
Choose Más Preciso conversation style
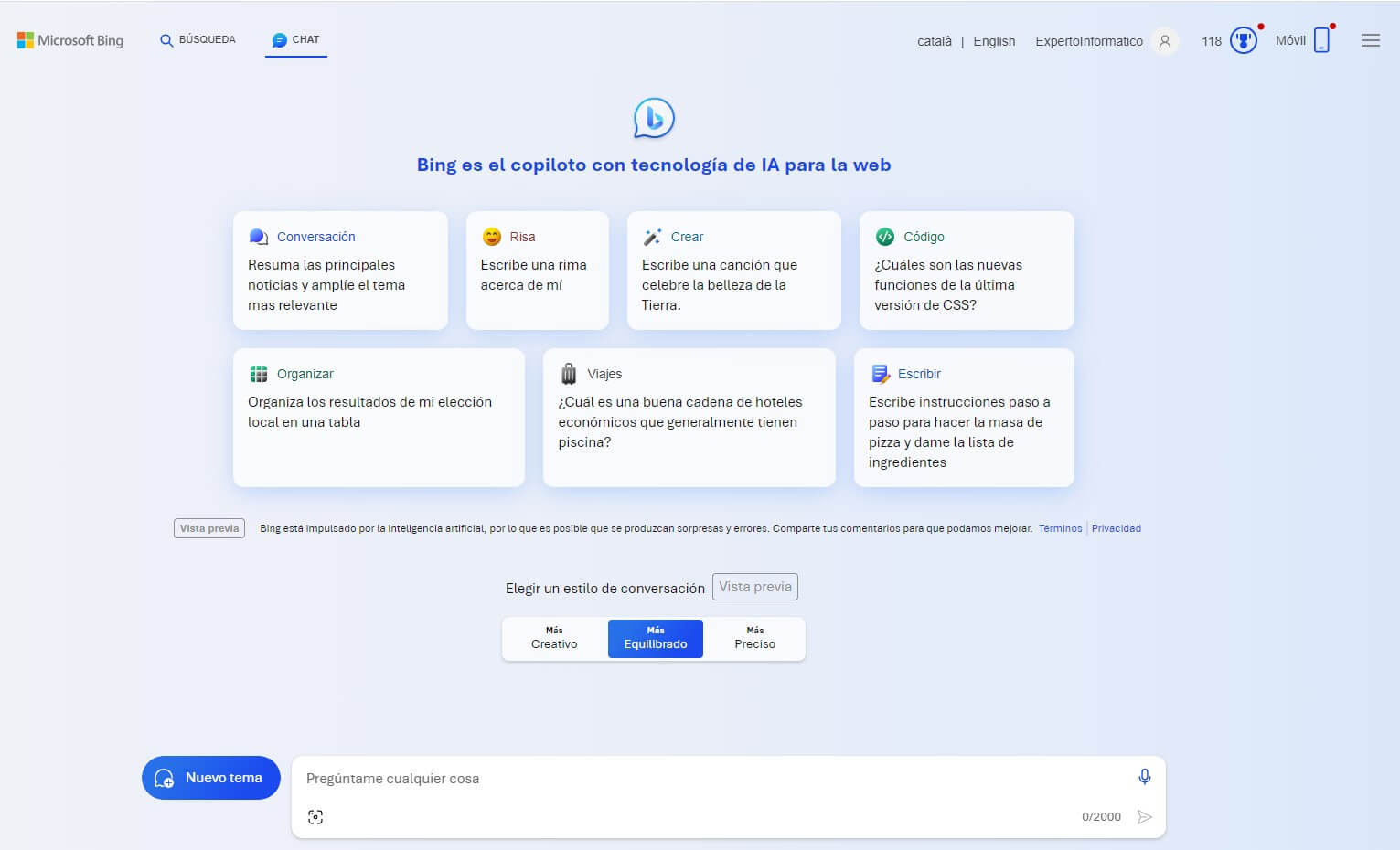click(x=755, y=638)
